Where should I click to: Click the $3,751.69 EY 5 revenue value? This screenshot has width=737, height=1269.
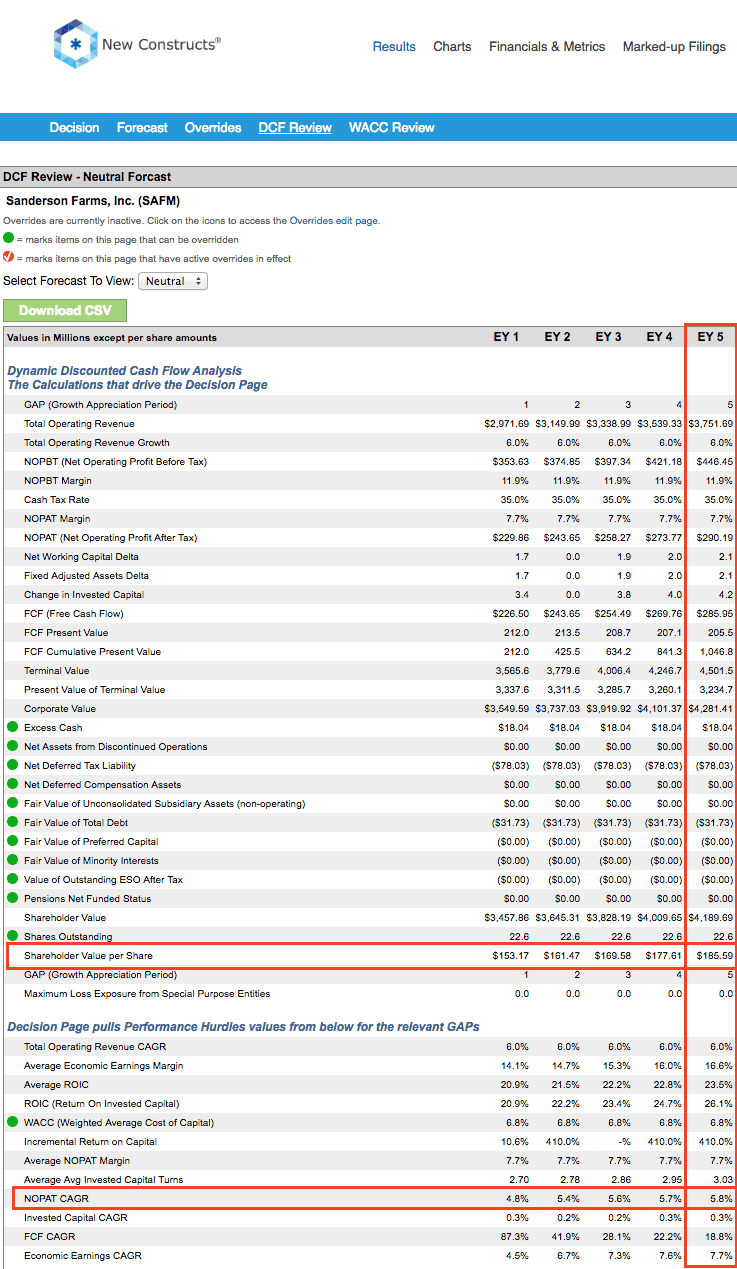[x=709, y=424]
